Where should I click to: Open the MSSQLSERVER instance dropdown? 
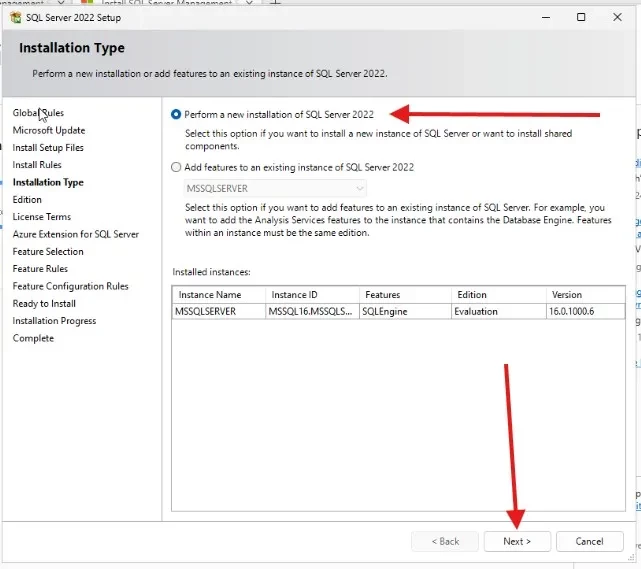pyautogui.click(x=275, y=188)
